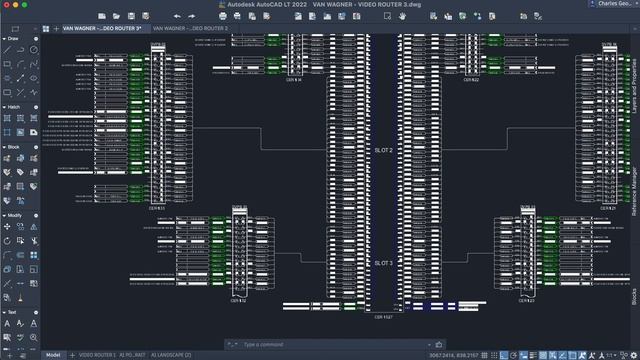The image size is (640, 360).
Task: Select the Multiline Text tool
Action: click(7, 324)
